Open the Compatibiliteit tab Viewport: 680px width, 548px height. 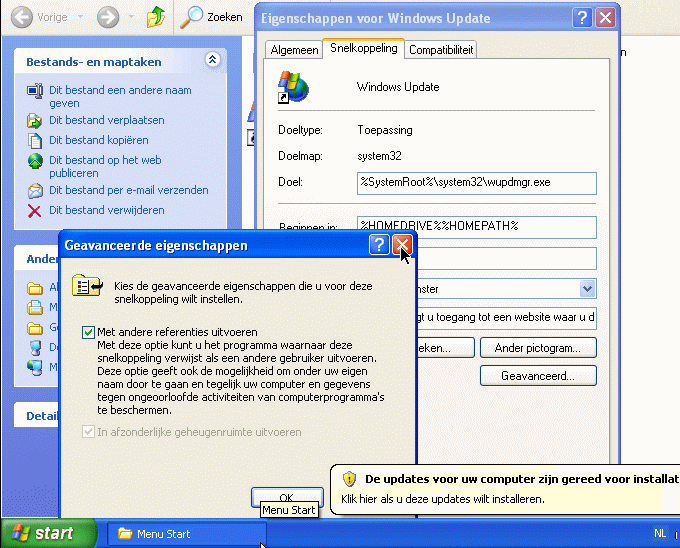[441, 50]
